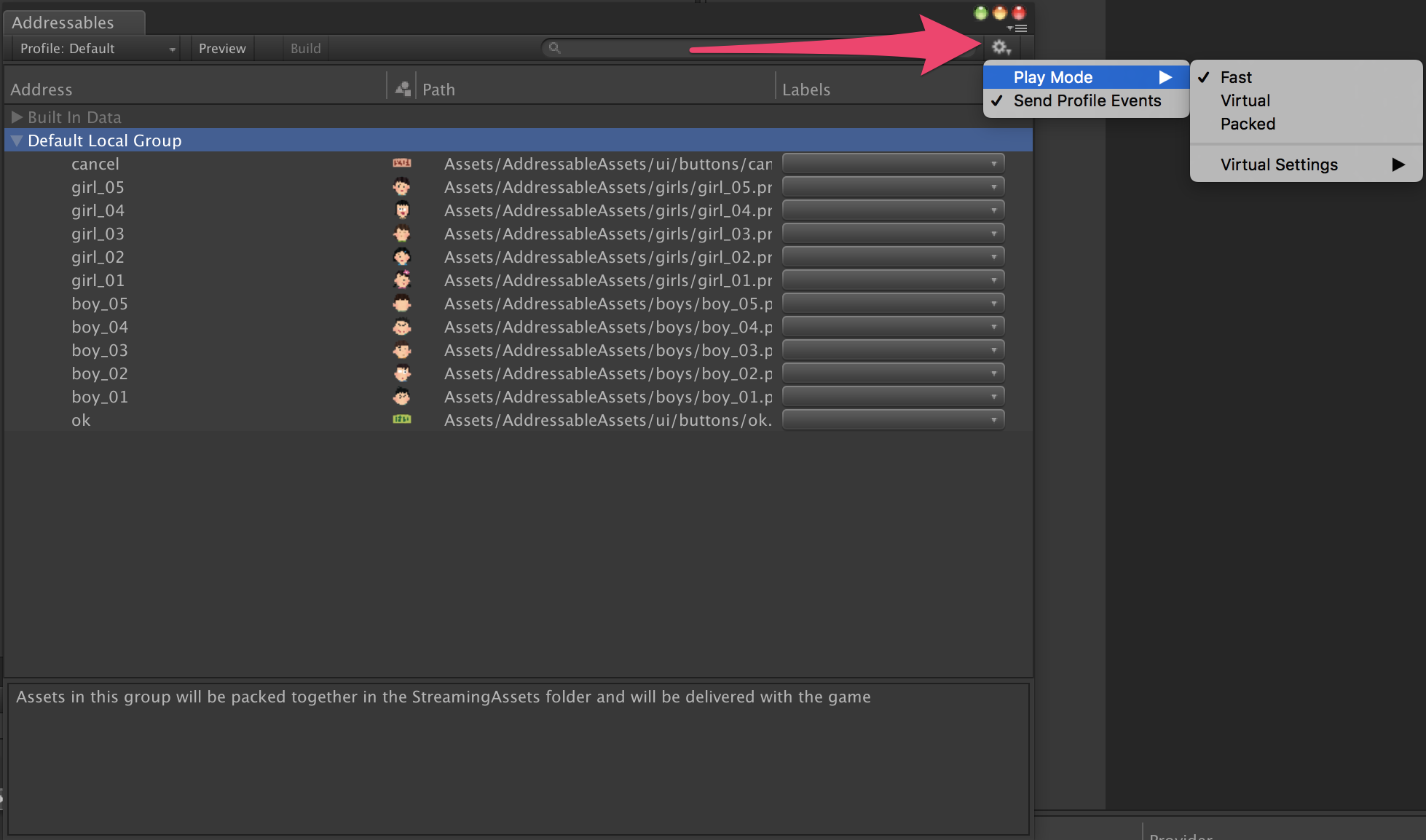Image resolution: width=1426 pixels, height=840 pixels.
Task: Click the ok button sprite icon
Action: pos(402,419)
